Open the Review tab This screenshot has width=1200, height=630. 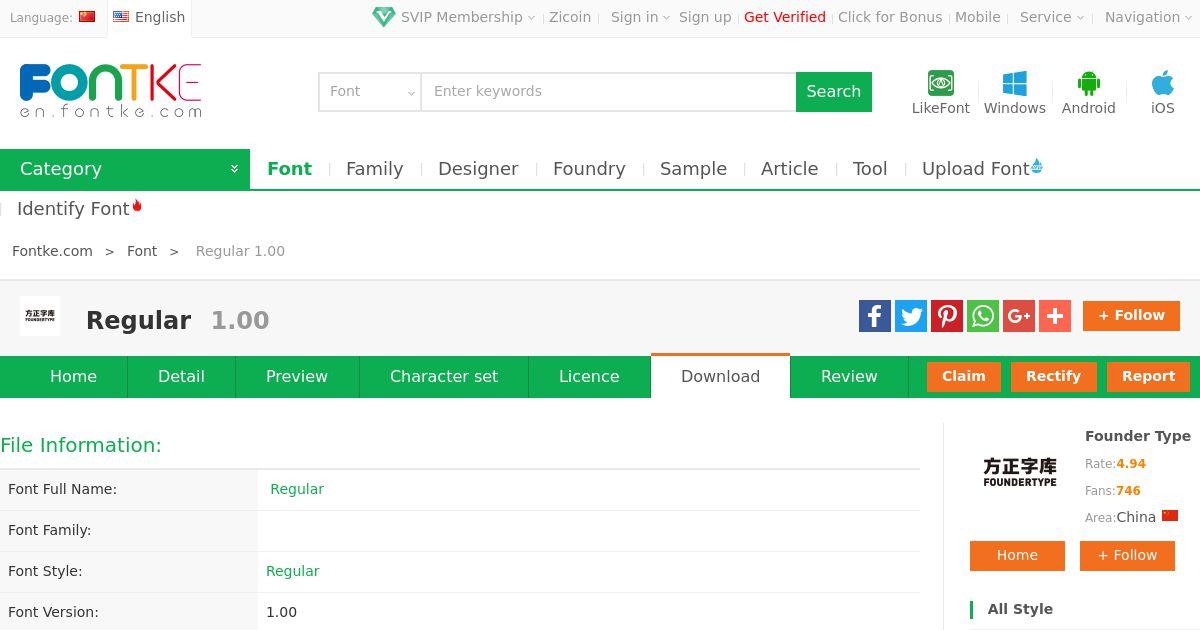click(849, 376)
